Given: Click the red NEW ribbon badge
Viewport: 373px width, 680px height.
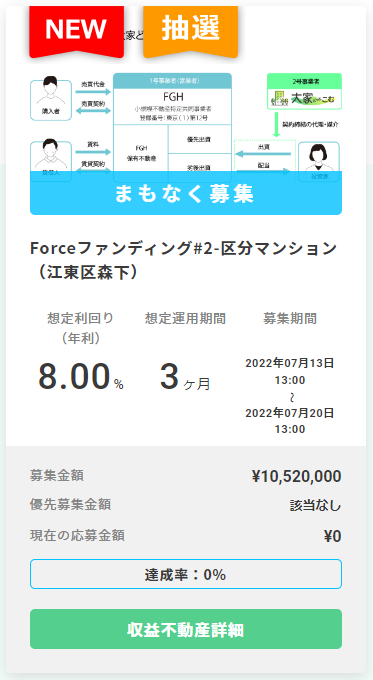Looking at the screenshot, I should pos(76,30).
